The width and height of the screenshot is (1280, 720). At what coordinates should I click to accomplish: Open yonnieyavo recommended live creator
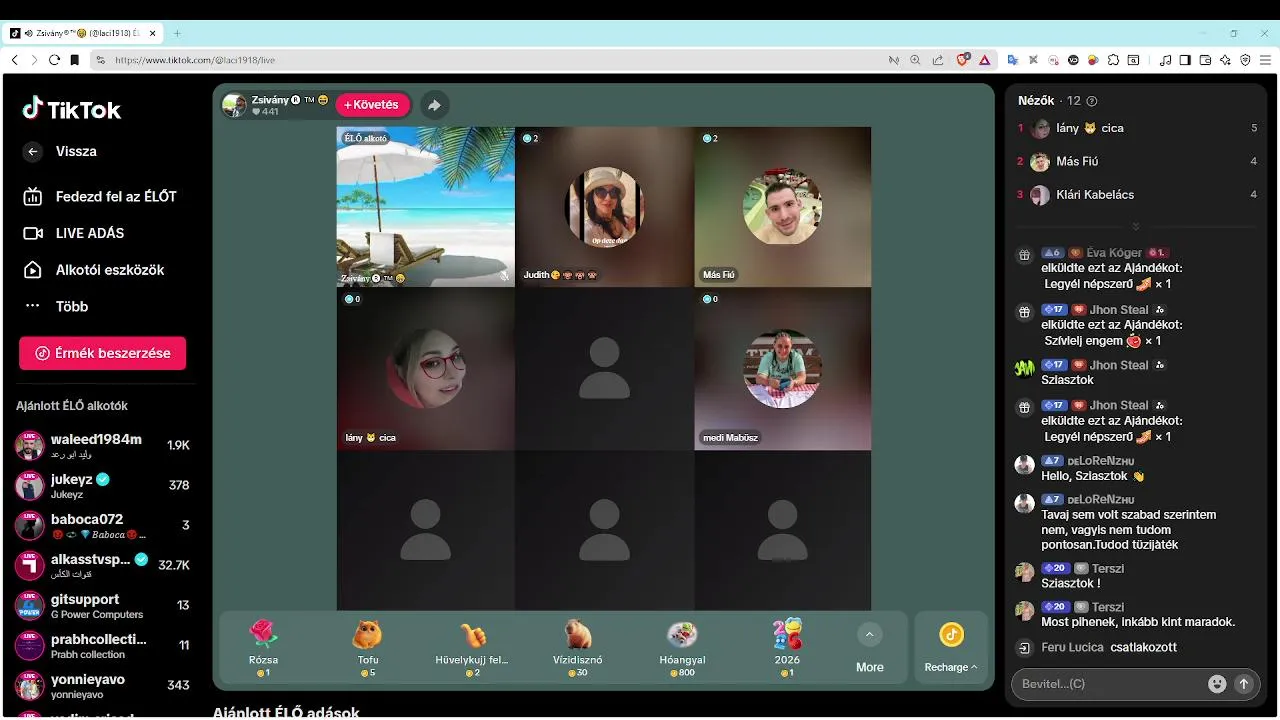[x=104, y=685]
